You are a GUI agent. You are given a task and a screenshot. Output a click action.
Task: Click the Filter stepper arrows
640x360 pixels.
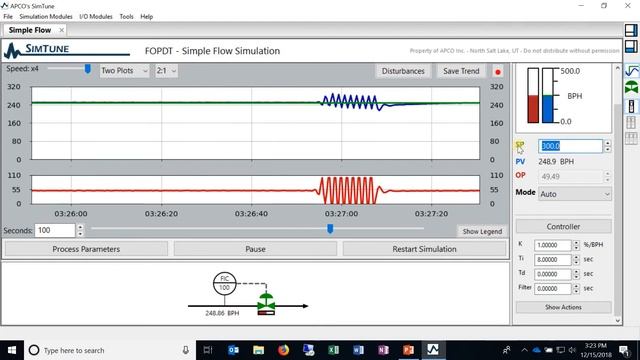point(576,289)
